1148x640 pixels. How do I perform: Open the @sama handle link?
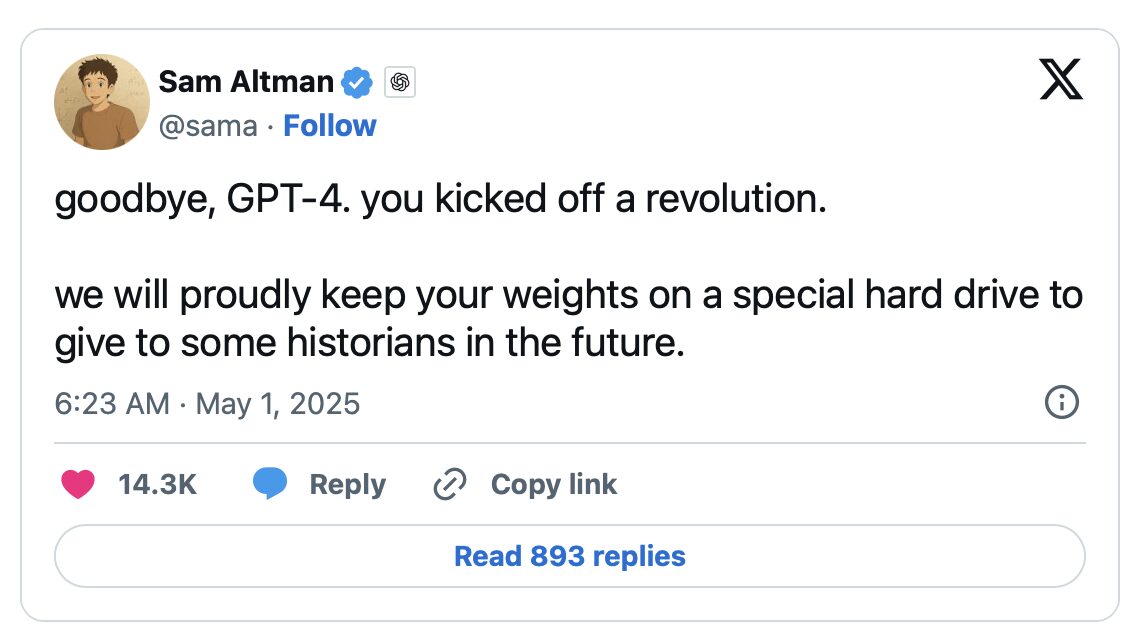pyautogui.click(x=208, y=126)
